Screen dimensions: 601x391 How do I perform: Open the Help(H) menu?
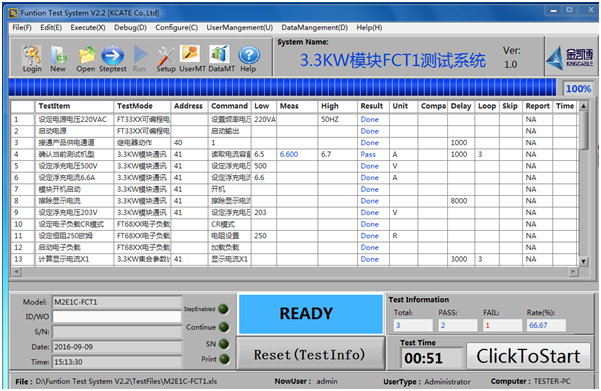pyautogui.click(x=369, y=28)
